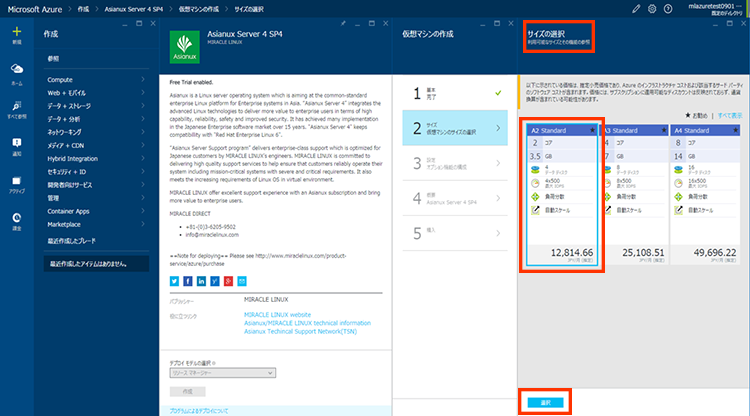Select step 2 Size of virtual machine
The height and width of the screenshot is (416, 750).
tap(455, 128)
